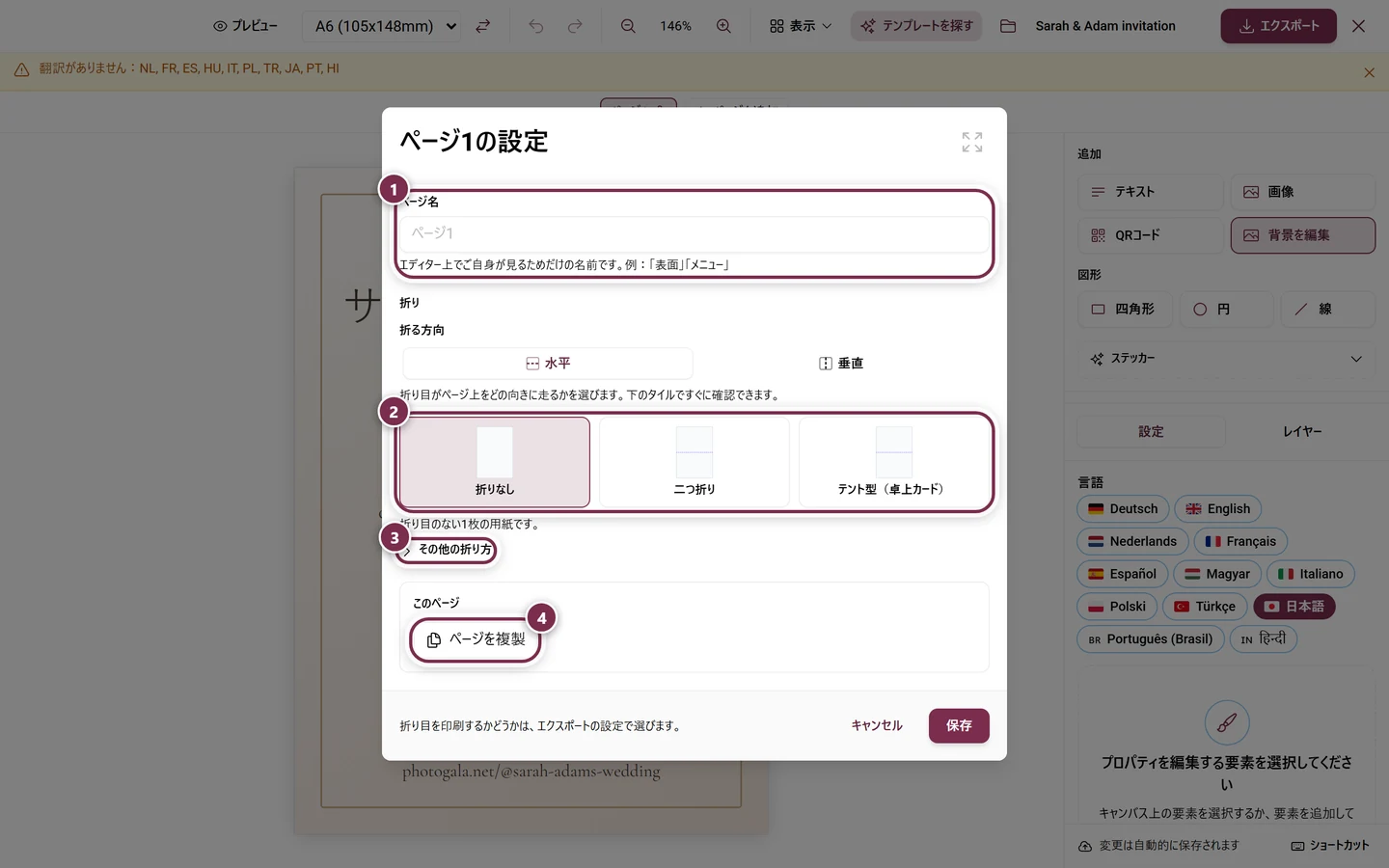Expand the dialog with the fullscreen arrows icon

click(x=972, y=142)
